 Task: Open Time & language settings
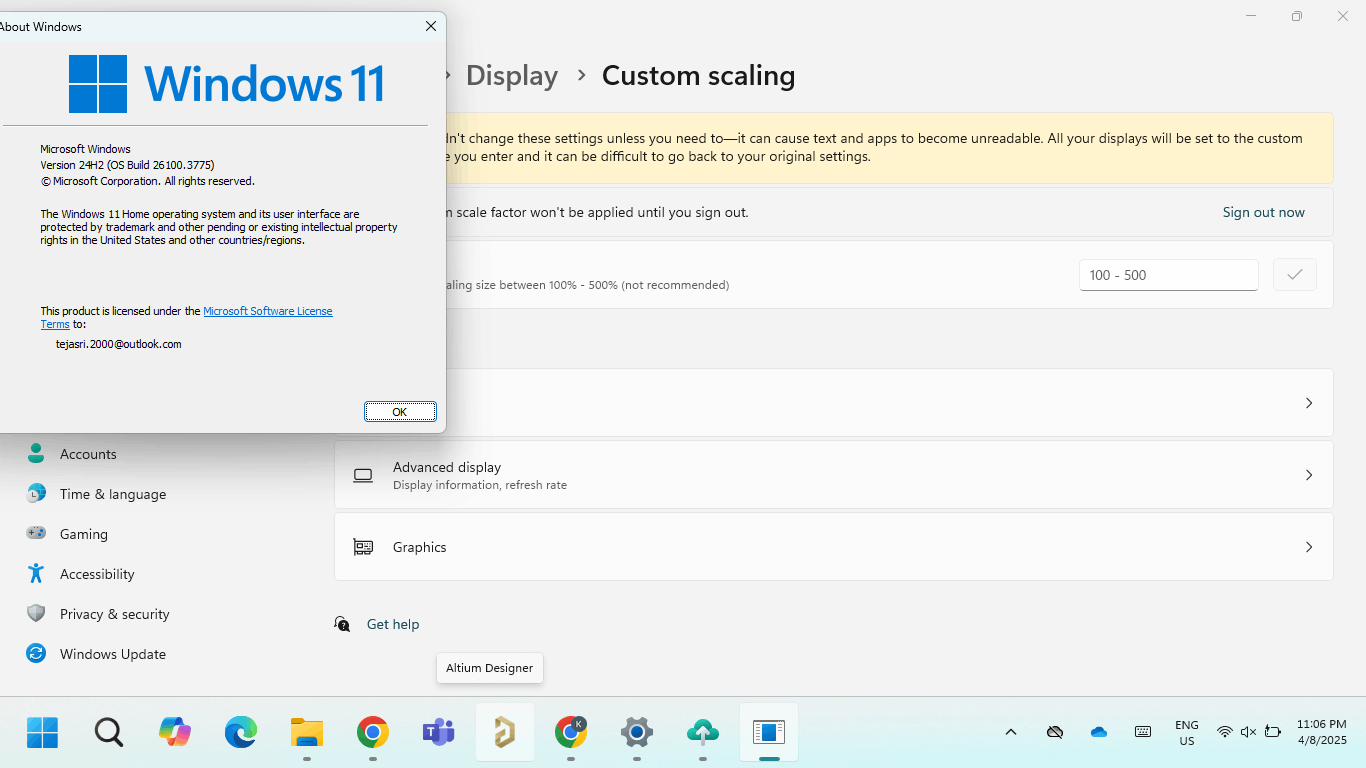tap(113, 494)
